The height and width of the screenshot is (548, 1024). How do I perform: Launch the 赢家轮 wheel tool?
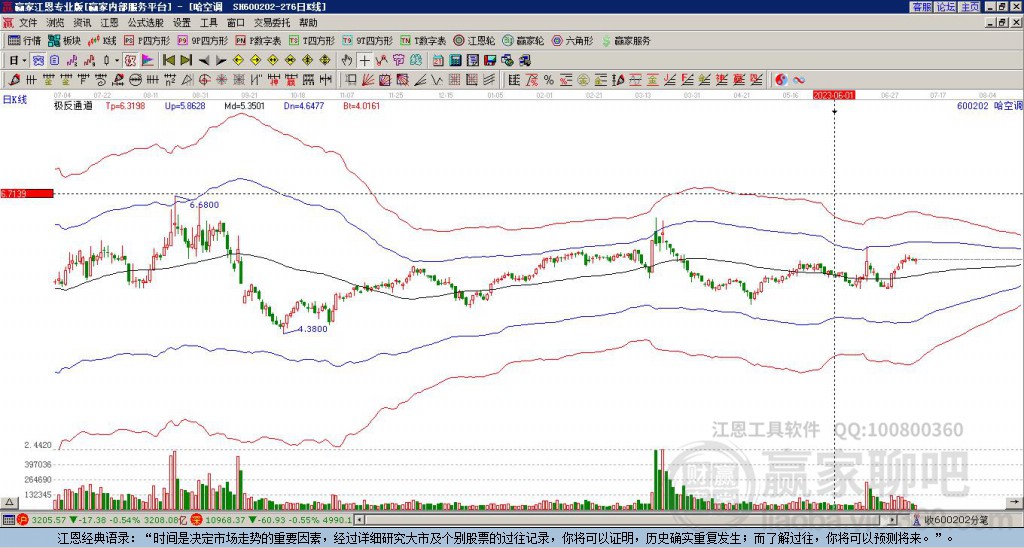[x=523, y=40]
